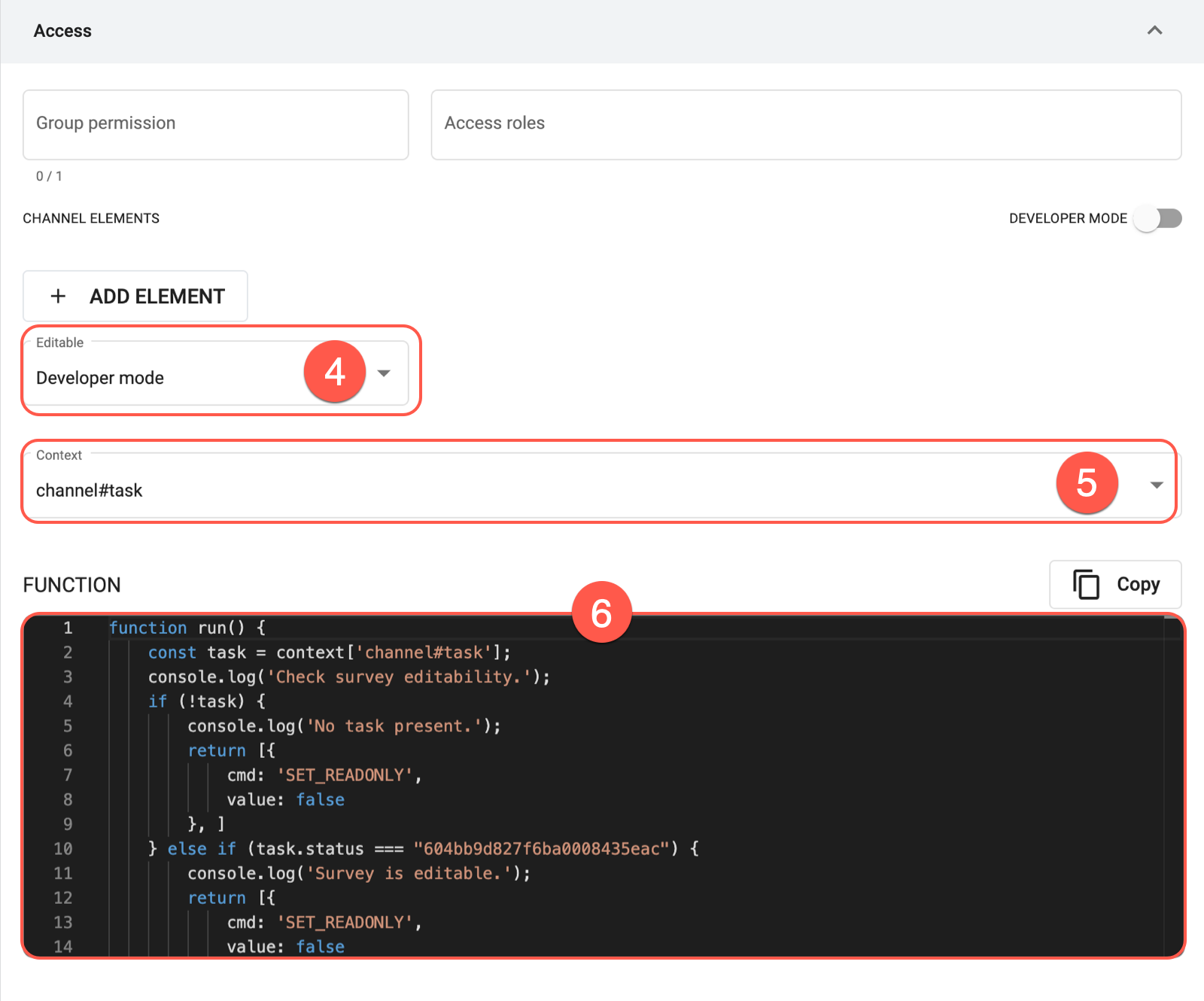This screenshot has width=1204, height=1001.
Task: Toggle the Developer Mode switch
Action: [x=1159, y=218]
